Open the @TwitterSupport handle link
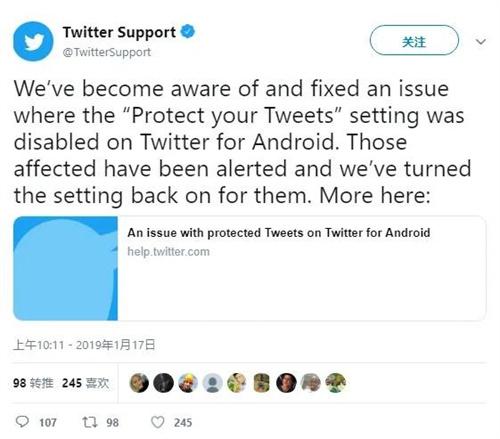Image resolution: width=500 pixels, height=439 pixels. 107,52
